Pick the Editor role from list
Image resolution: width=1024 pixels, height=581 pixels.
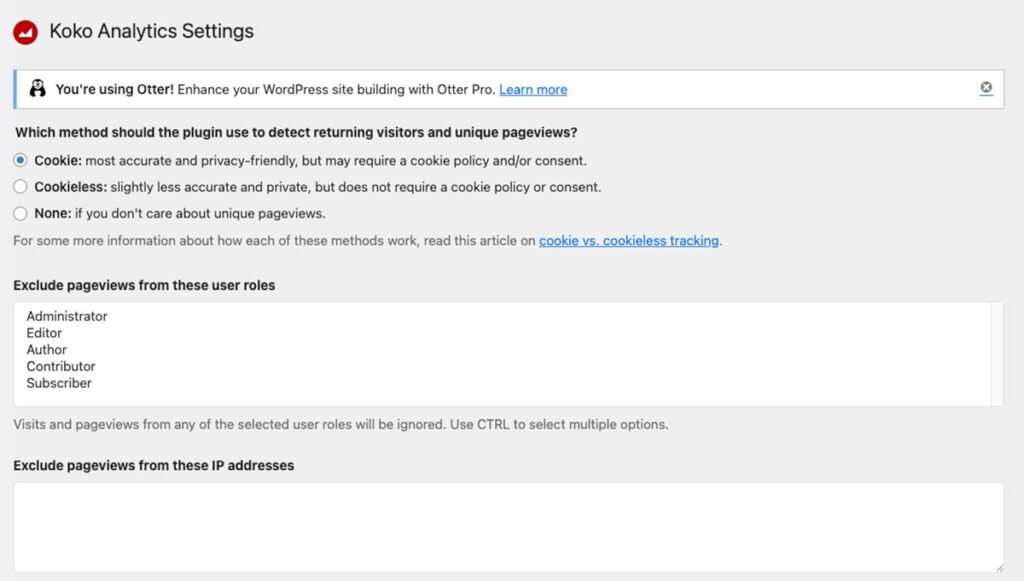point(44,333)
